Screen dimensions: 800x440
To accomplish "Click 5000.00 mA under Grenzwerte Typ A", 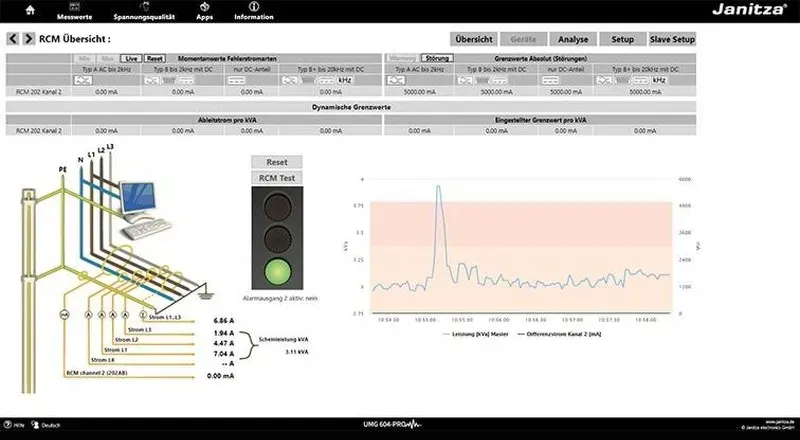I will [419, 92].
